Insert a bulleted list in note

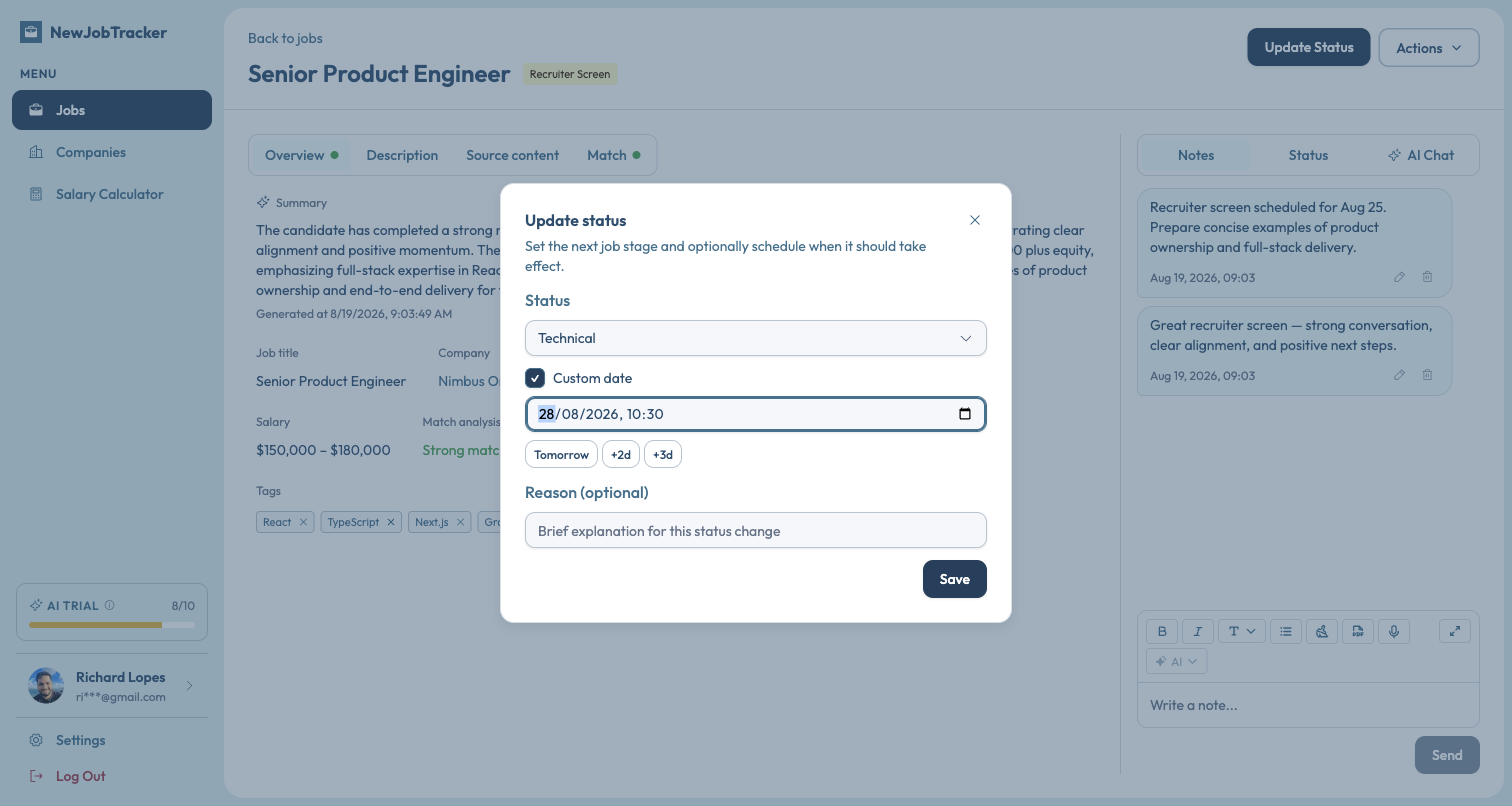coord(1286,631)
